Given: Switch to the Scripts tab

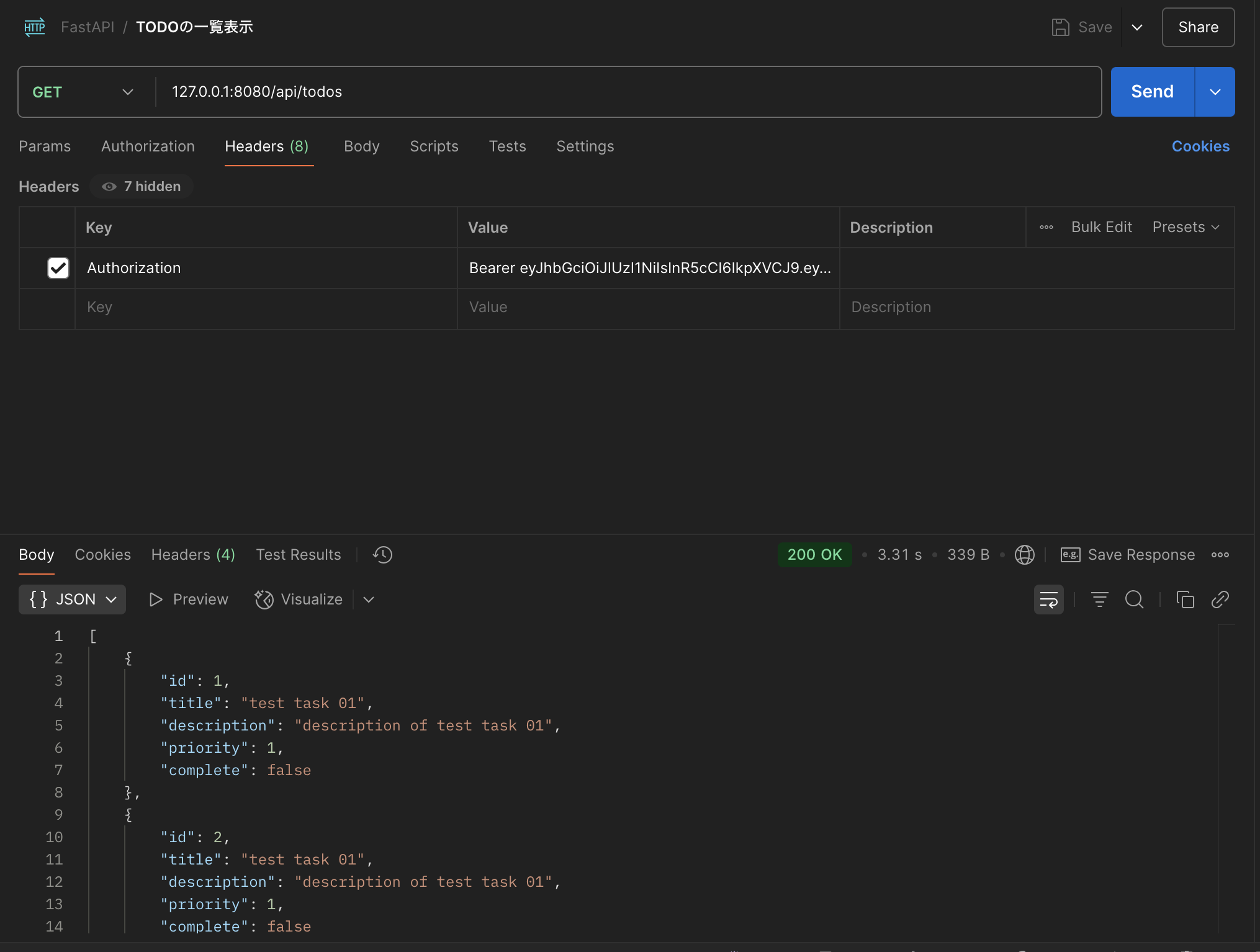Looking at the screenshot, I should pos(434,146).
